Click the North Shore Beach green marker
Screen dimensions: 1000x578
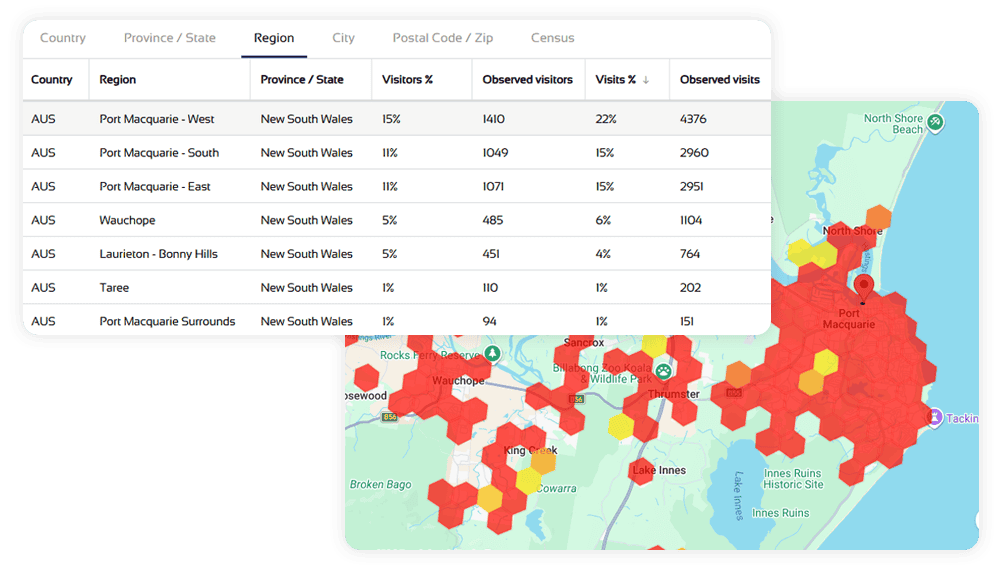coord(935,122)
